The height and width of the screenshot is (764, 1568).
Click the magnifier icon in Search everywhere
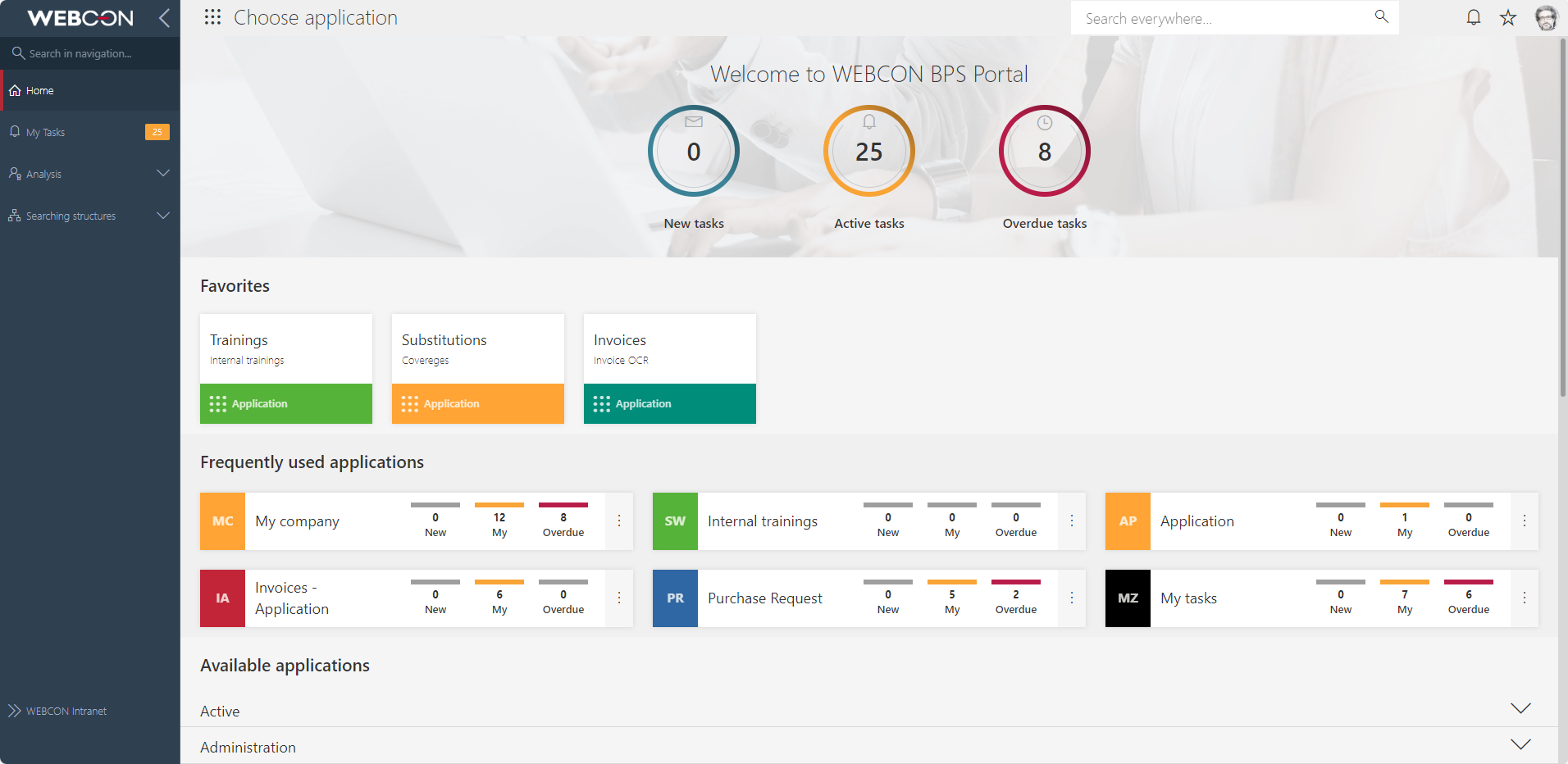point(1382,16)
